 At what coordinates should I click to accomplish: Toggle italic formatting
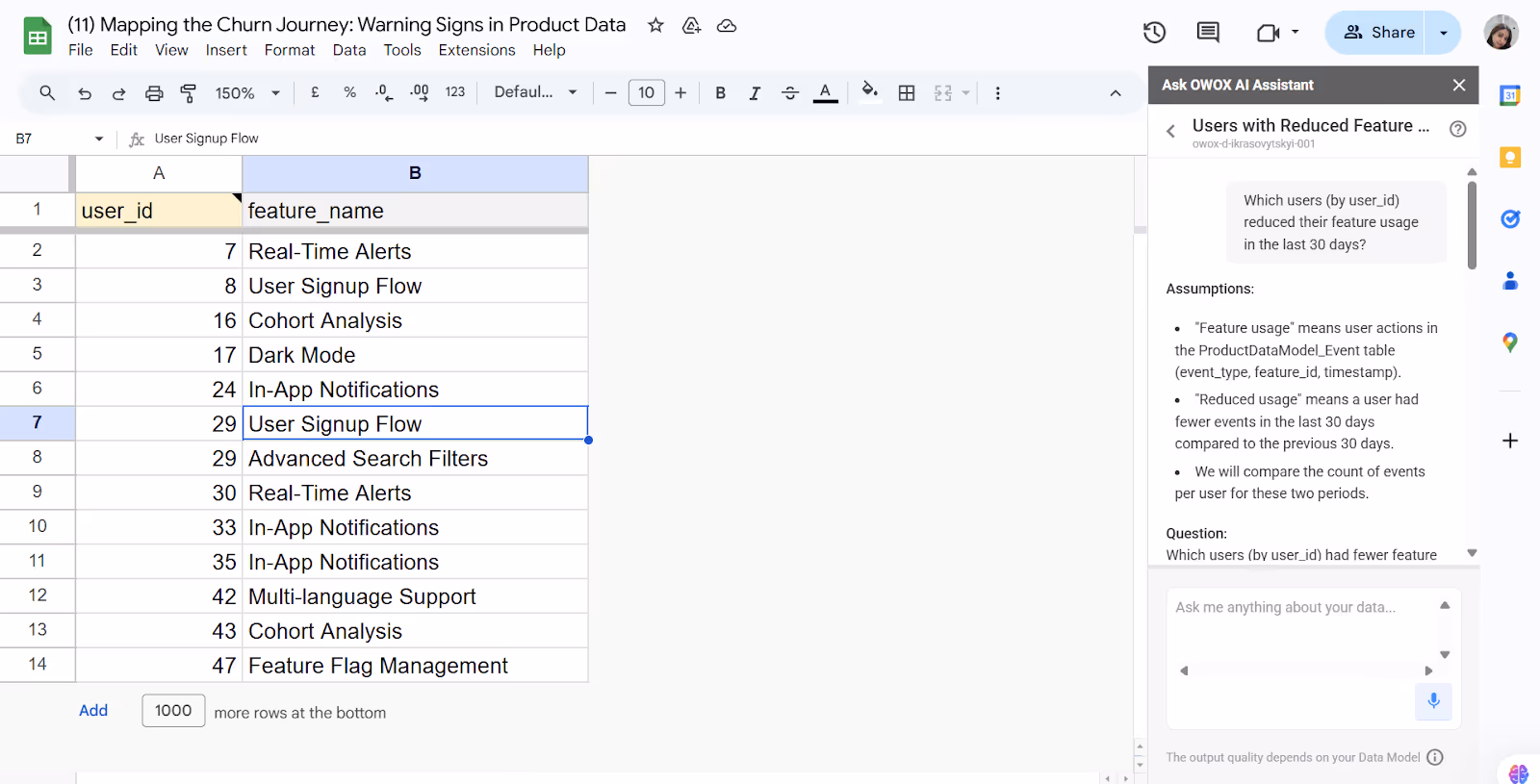click(x=755, y=93)
